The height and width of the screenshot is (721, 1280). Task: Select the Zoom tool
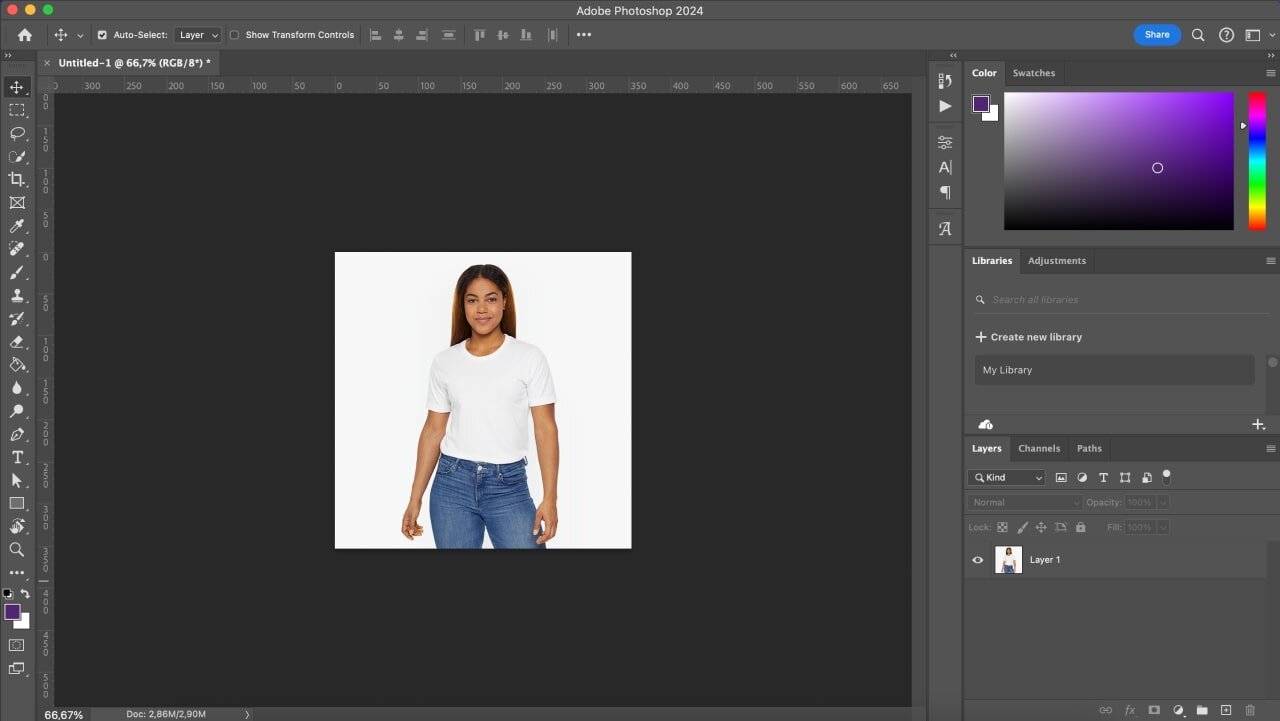(x=17, y=549)
